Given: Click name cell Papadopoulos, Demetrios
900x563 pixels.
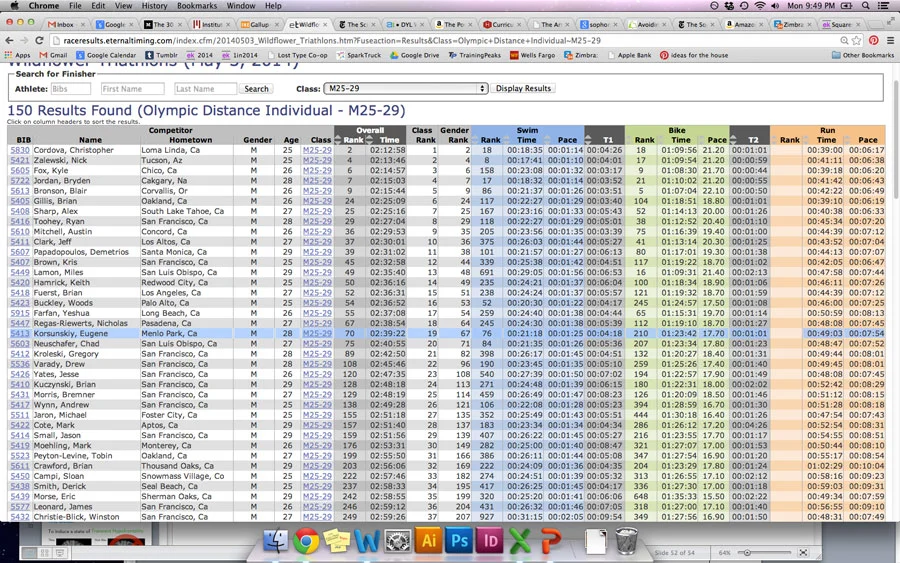Looking at the screenshot, I should coord(81,252).
